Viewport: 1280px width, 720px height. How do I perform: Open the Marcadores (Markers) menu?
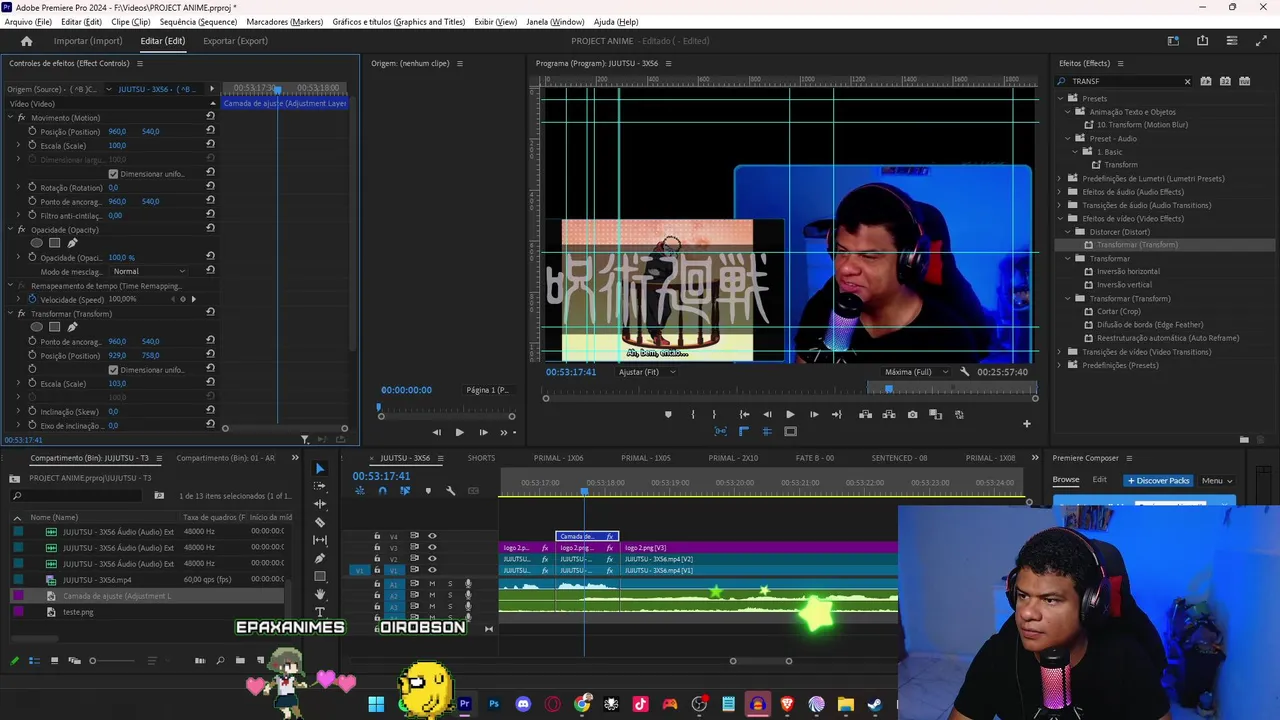click(x=284, y=22)
